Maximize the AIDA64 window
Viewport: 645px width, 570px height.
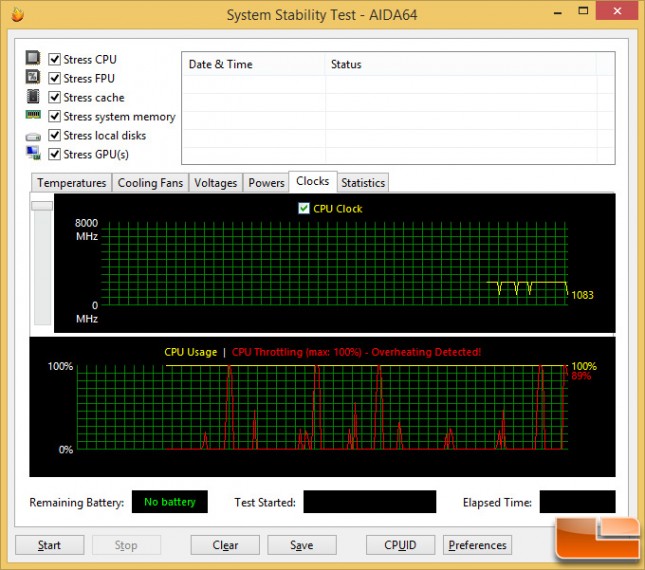[583, 11]
